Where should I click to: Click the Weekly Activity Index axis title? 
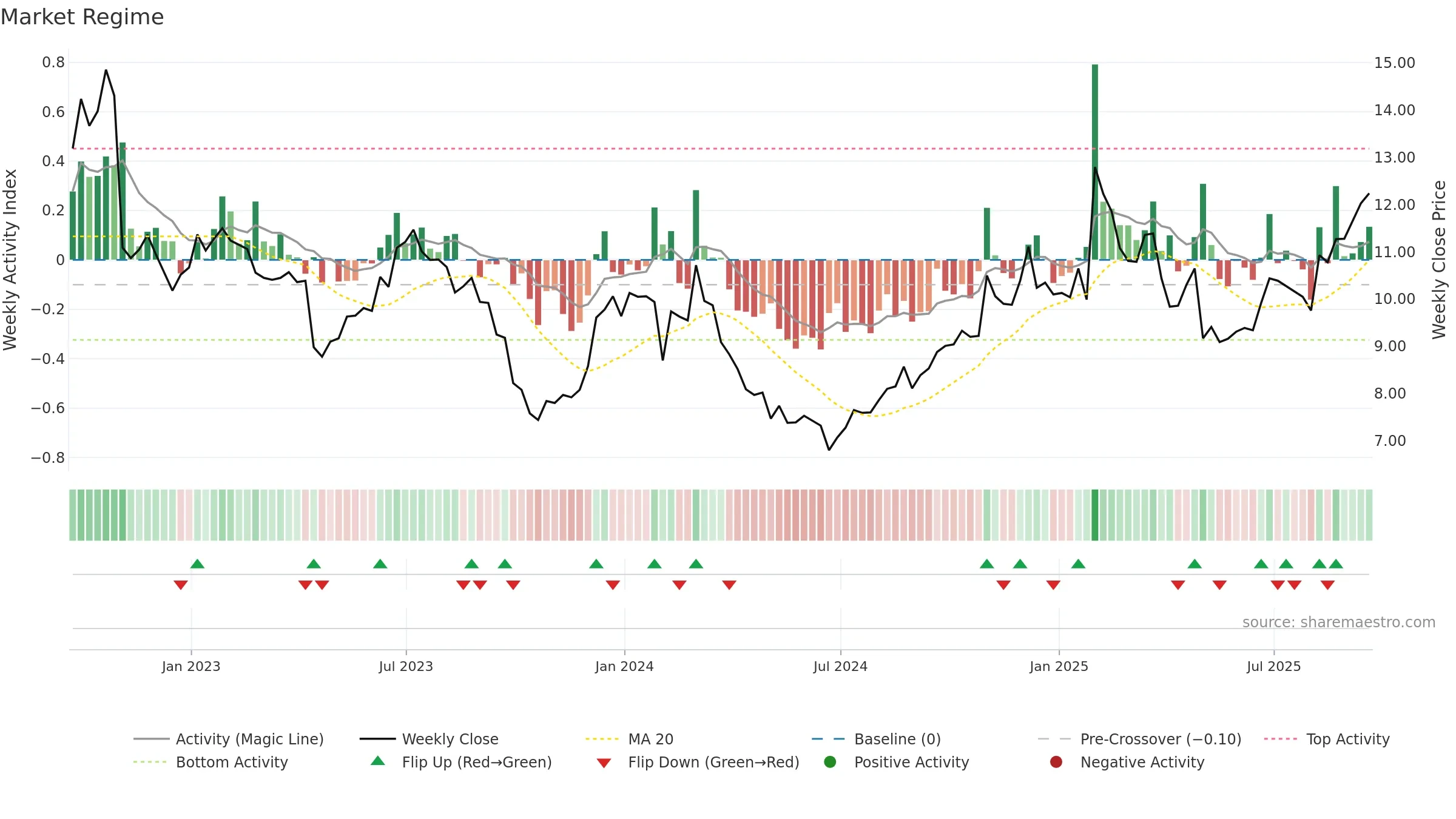click(x=10, y=260)
